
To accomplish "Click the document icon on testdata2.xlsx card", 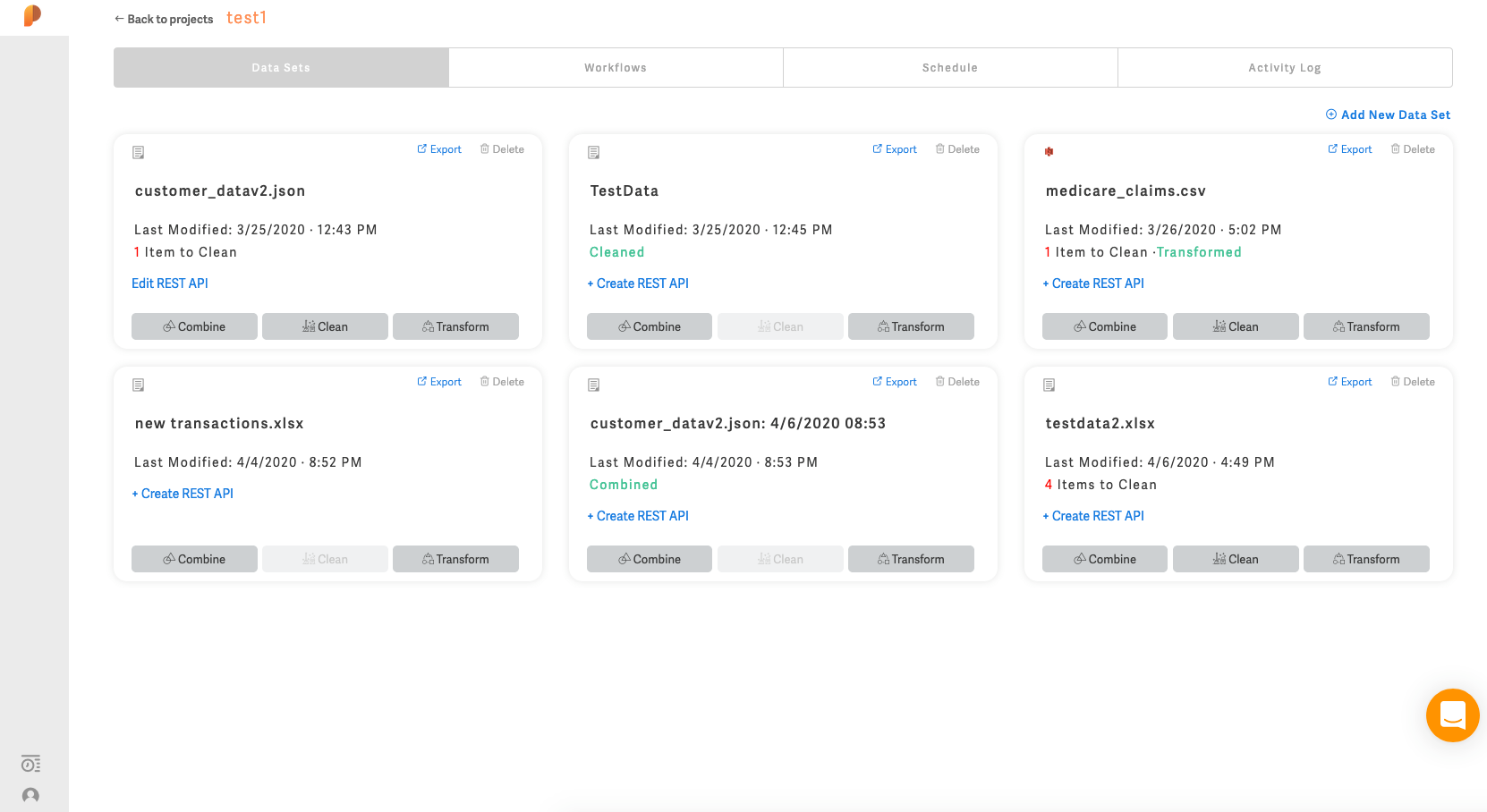I will pos(1049,385).
